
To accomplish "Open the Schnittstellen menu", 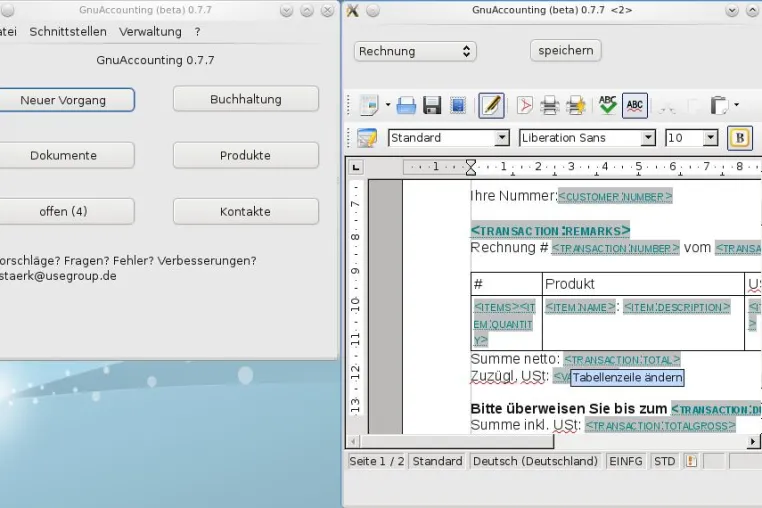I will (x=68, y=32).
